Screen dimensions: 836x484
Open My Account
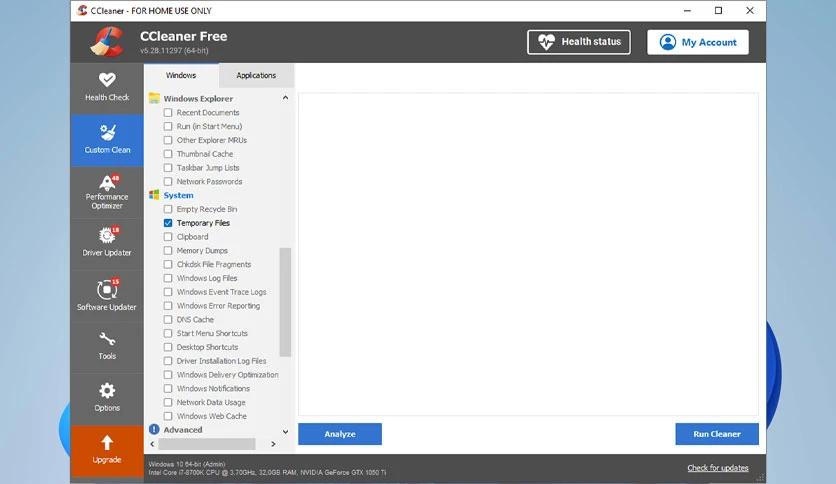pyautogui.click(x=698, y=42)
